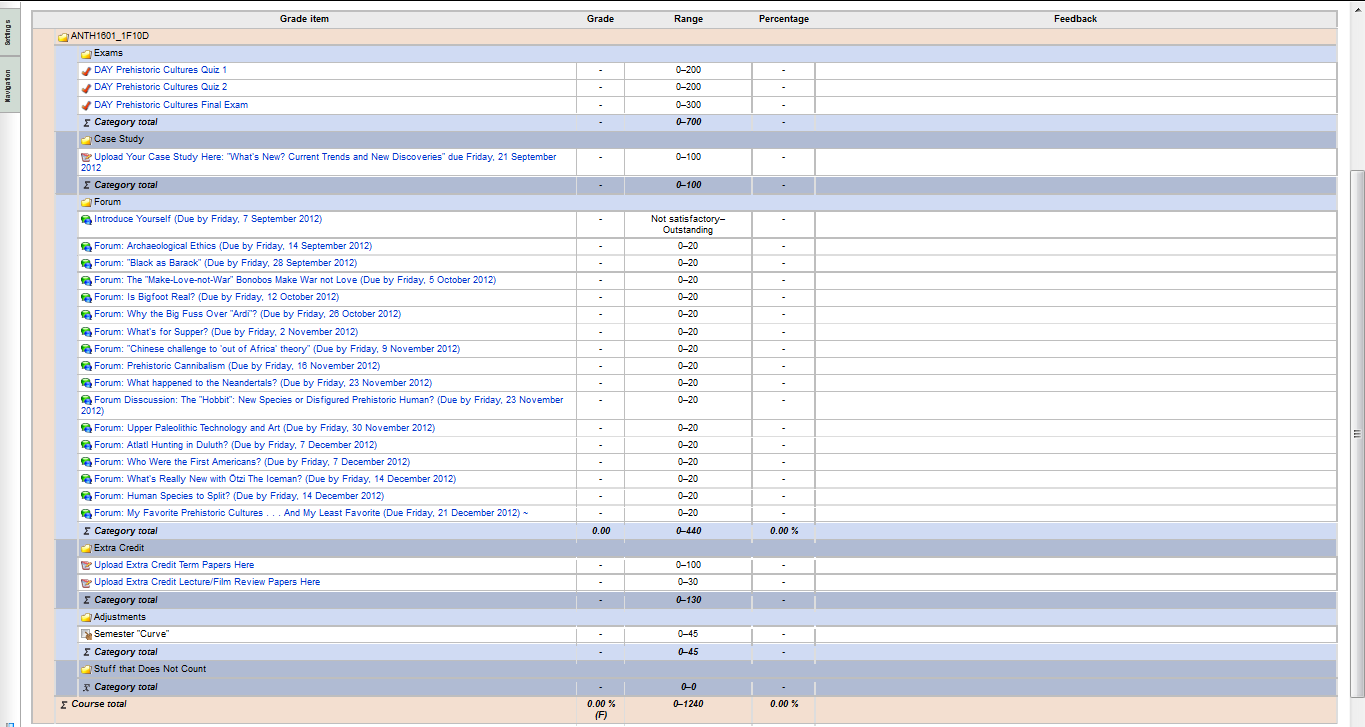The height and width of the screenshot is (727, 1365).
Task: Click forum icon beside Introduce Yourself
Action: [x=86, y=219]
